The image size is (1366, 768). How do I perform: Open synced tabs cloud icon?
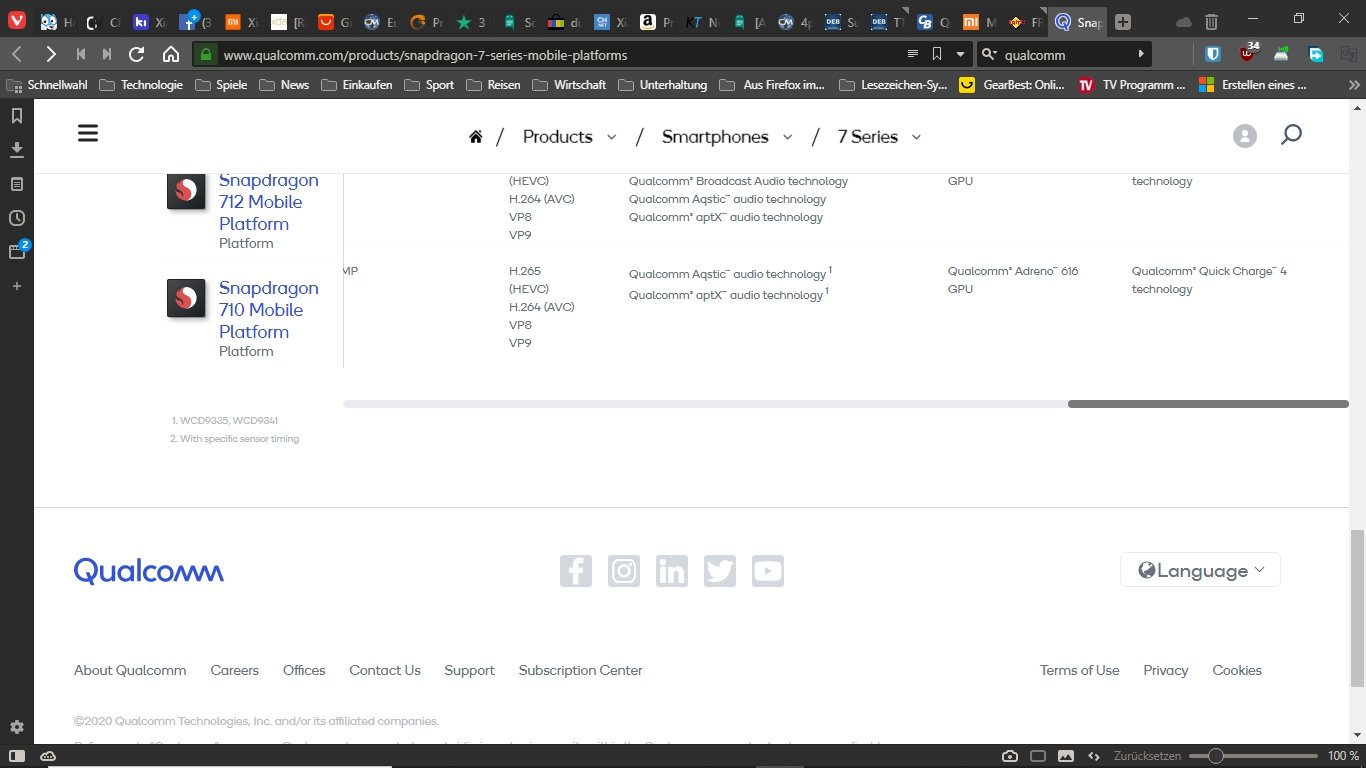pos(1184,21)
